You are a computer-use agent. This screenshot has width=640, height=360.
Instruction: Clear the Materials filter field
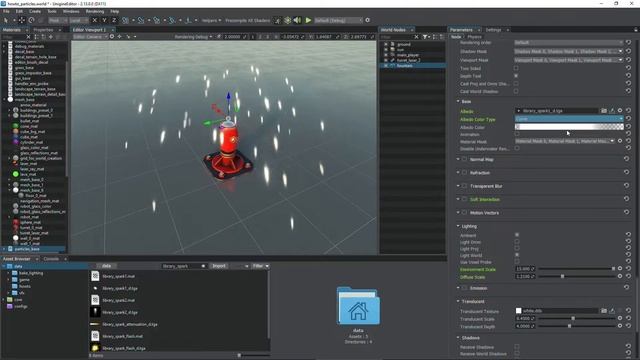coord(28,37)
